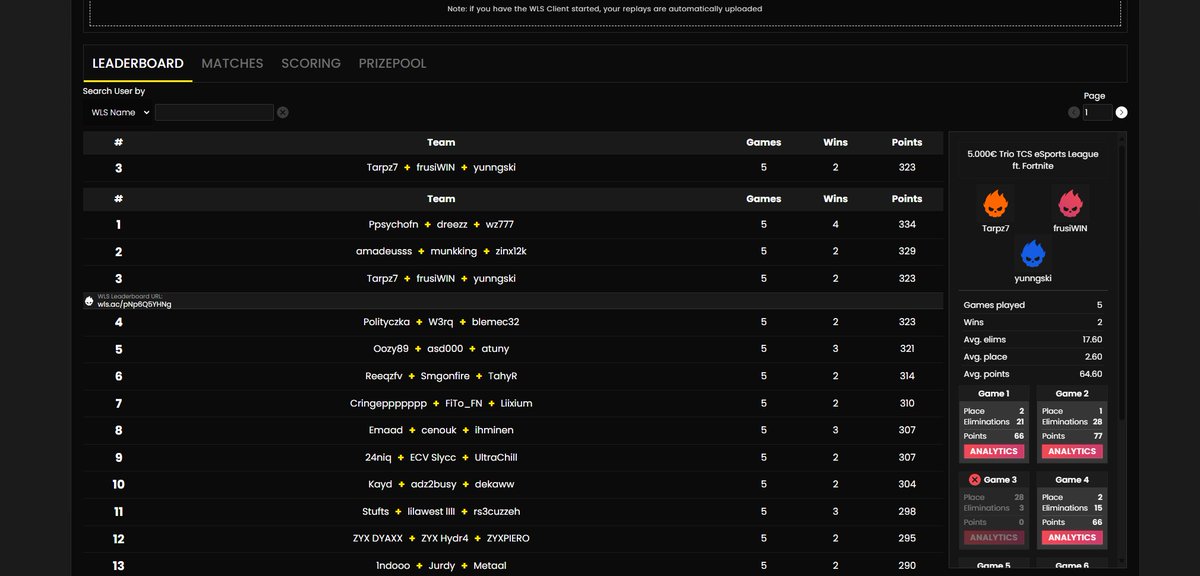Click the WLS skull logo by the leaderboard URL
Viewport: 1200px width, 576px height.
click(x=89, y=300)
